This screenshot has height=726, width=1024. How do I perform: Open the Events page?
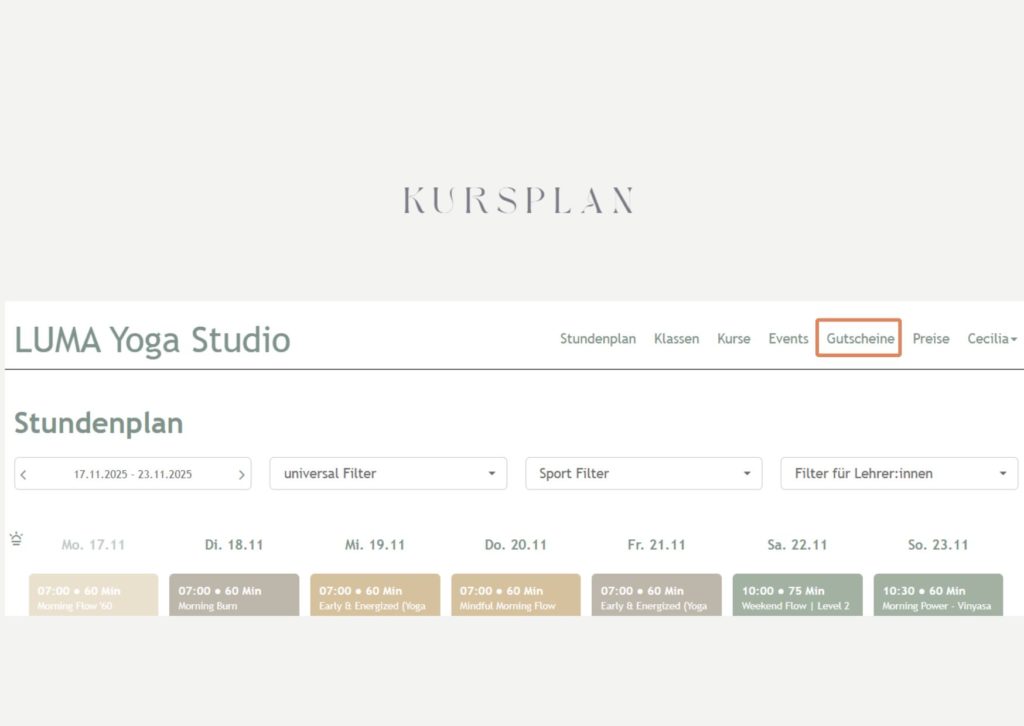(788, 339)
